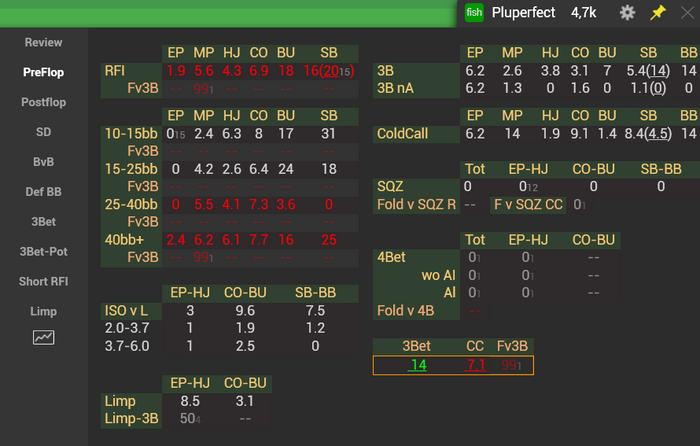The height and width of the screenshot is (446, 700).
Task: Select the PreFlop tab
Action: pyautogui.click(x=43, y=72)
